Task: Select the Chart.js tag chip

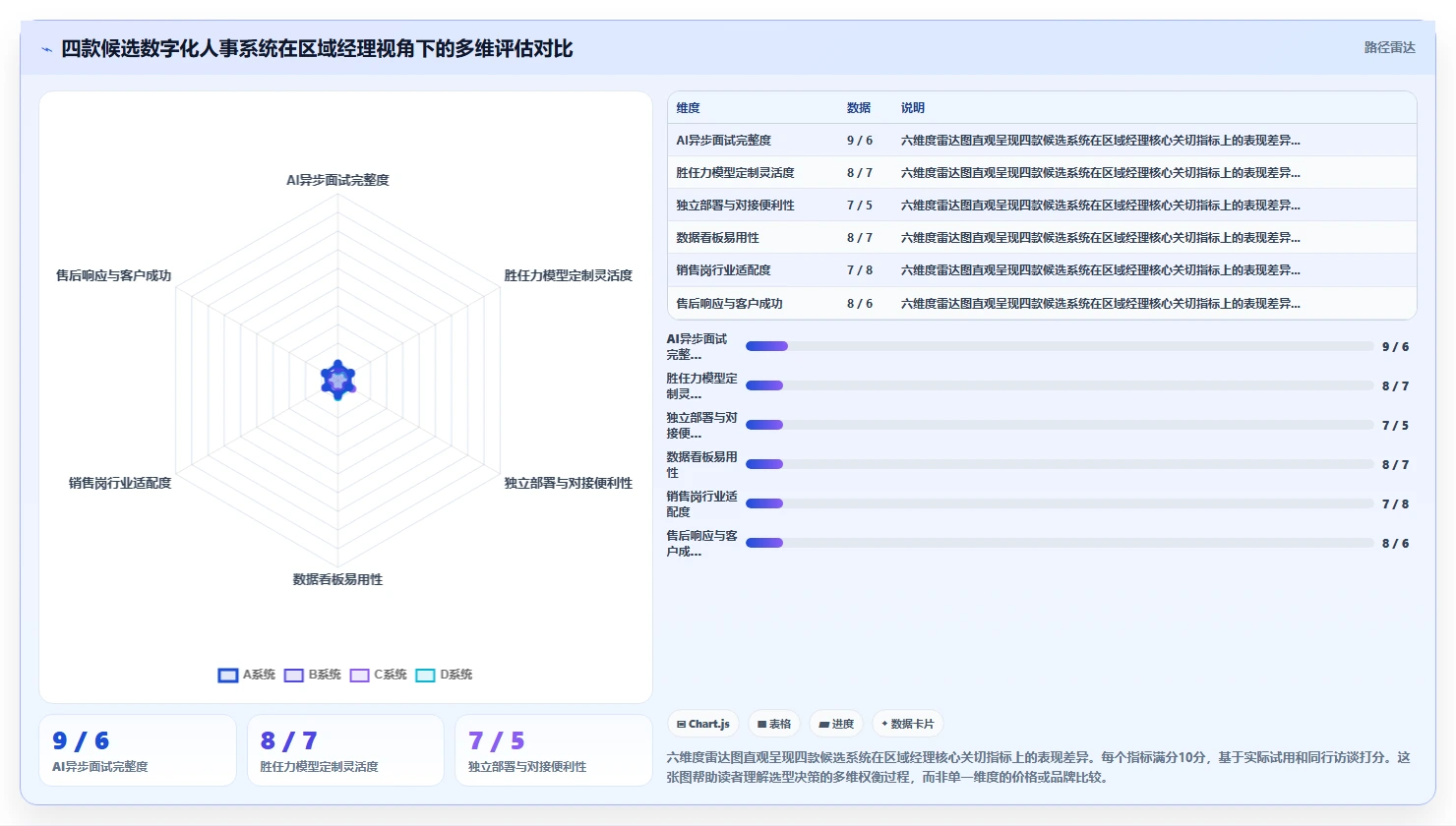Action: 703,724
